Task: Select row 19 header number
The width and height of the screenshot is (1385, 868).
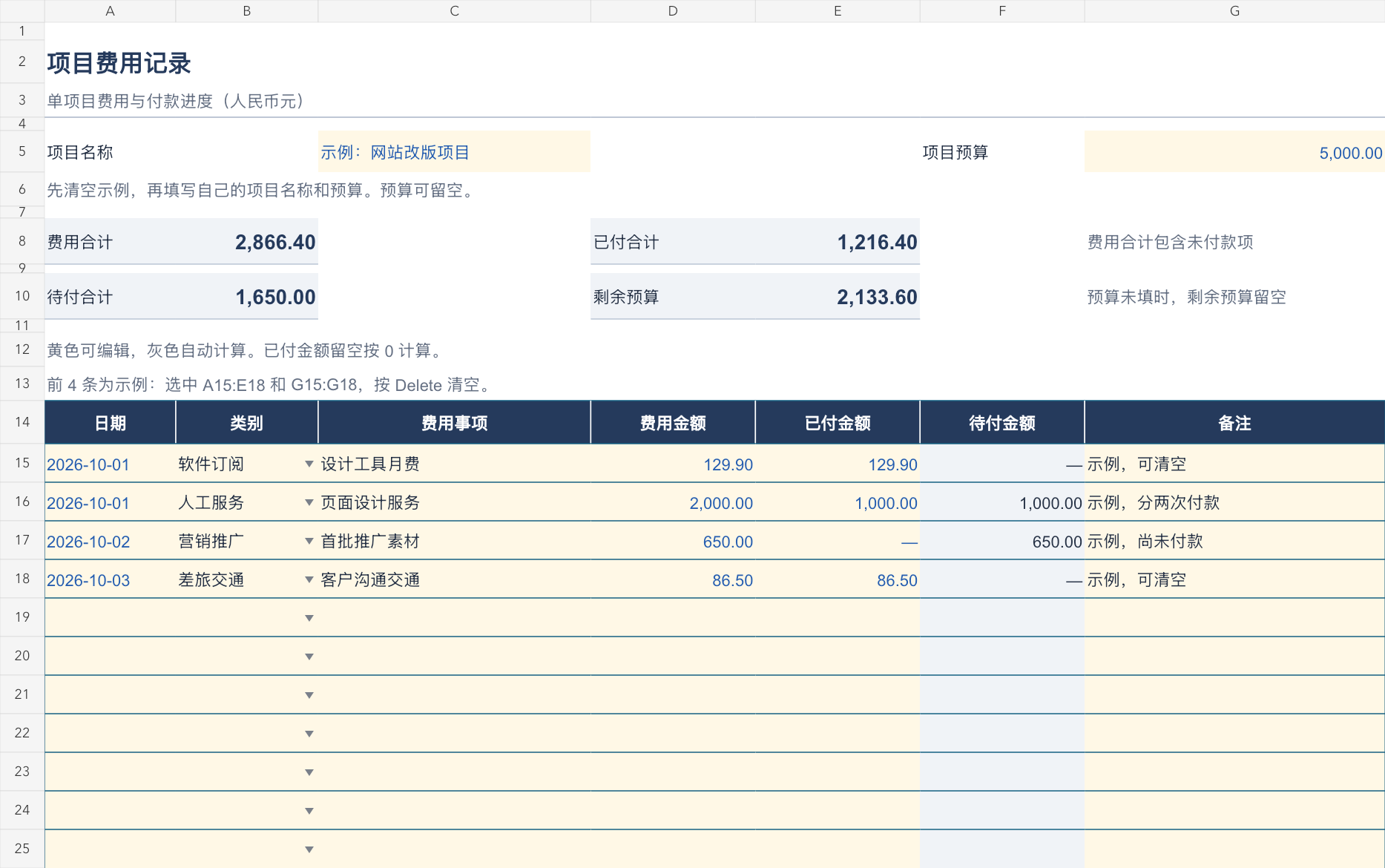Action: 22,617
